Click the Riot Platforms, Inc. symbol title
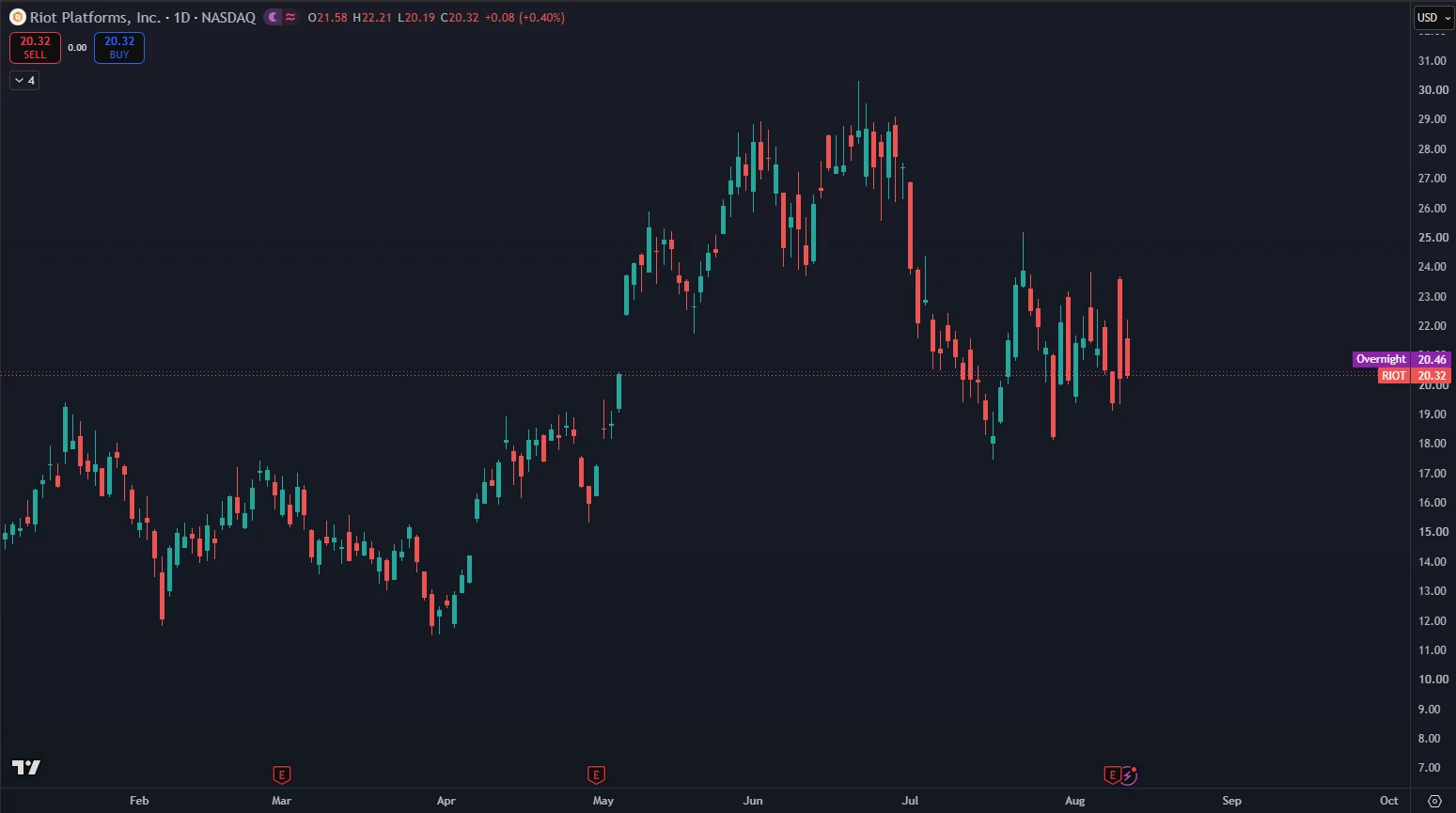The height and width of the screenshot is (813, 1456). [x=96, y=17]
